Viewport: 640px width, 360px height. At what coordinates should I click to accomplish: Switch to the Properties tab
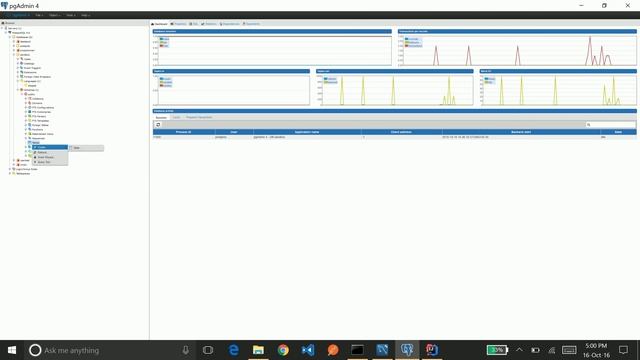point(179,24)
